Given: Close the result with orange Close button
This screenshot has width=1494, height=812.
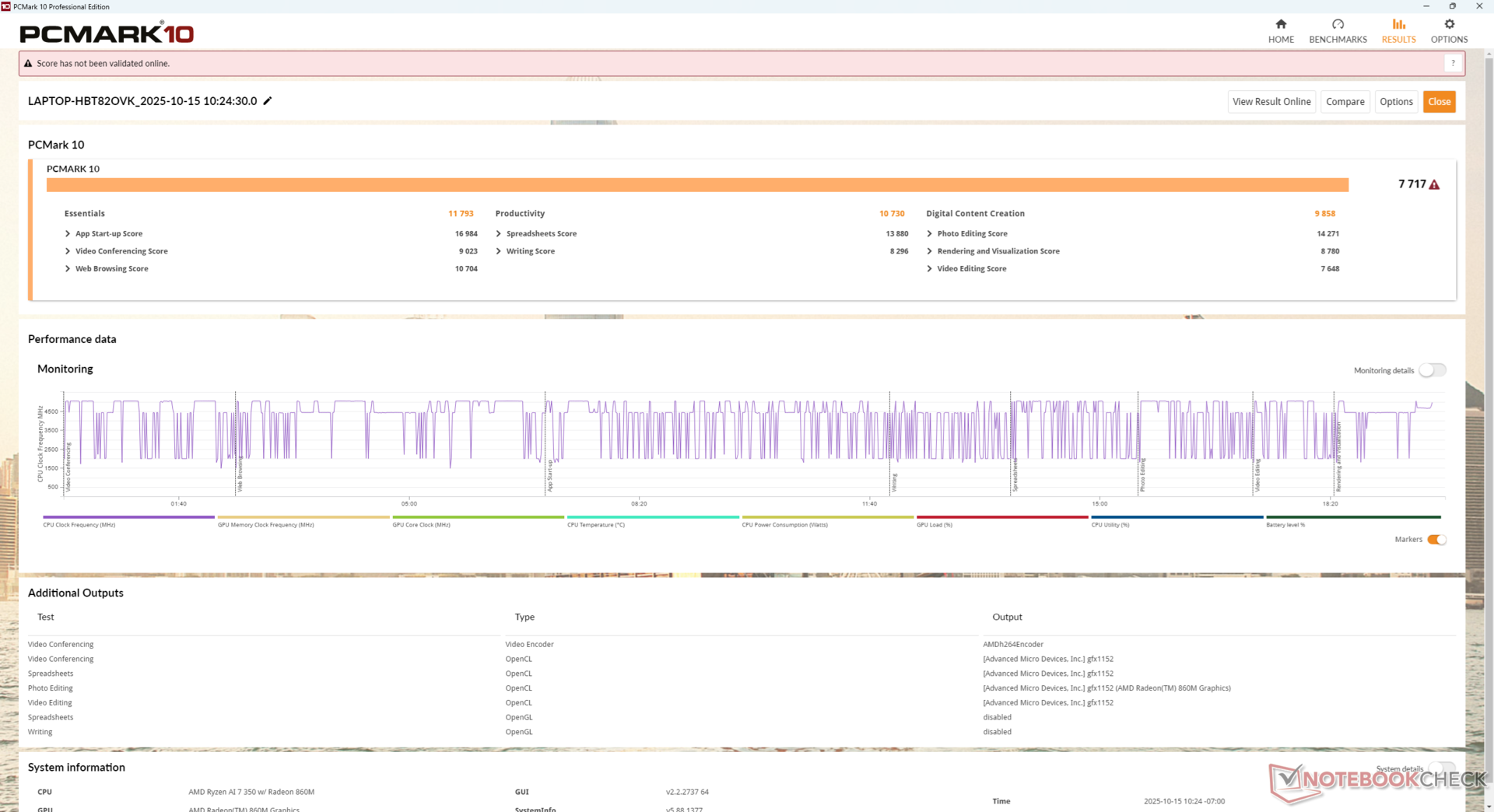Looking at the screenshot, I should tap(1439, 102).
